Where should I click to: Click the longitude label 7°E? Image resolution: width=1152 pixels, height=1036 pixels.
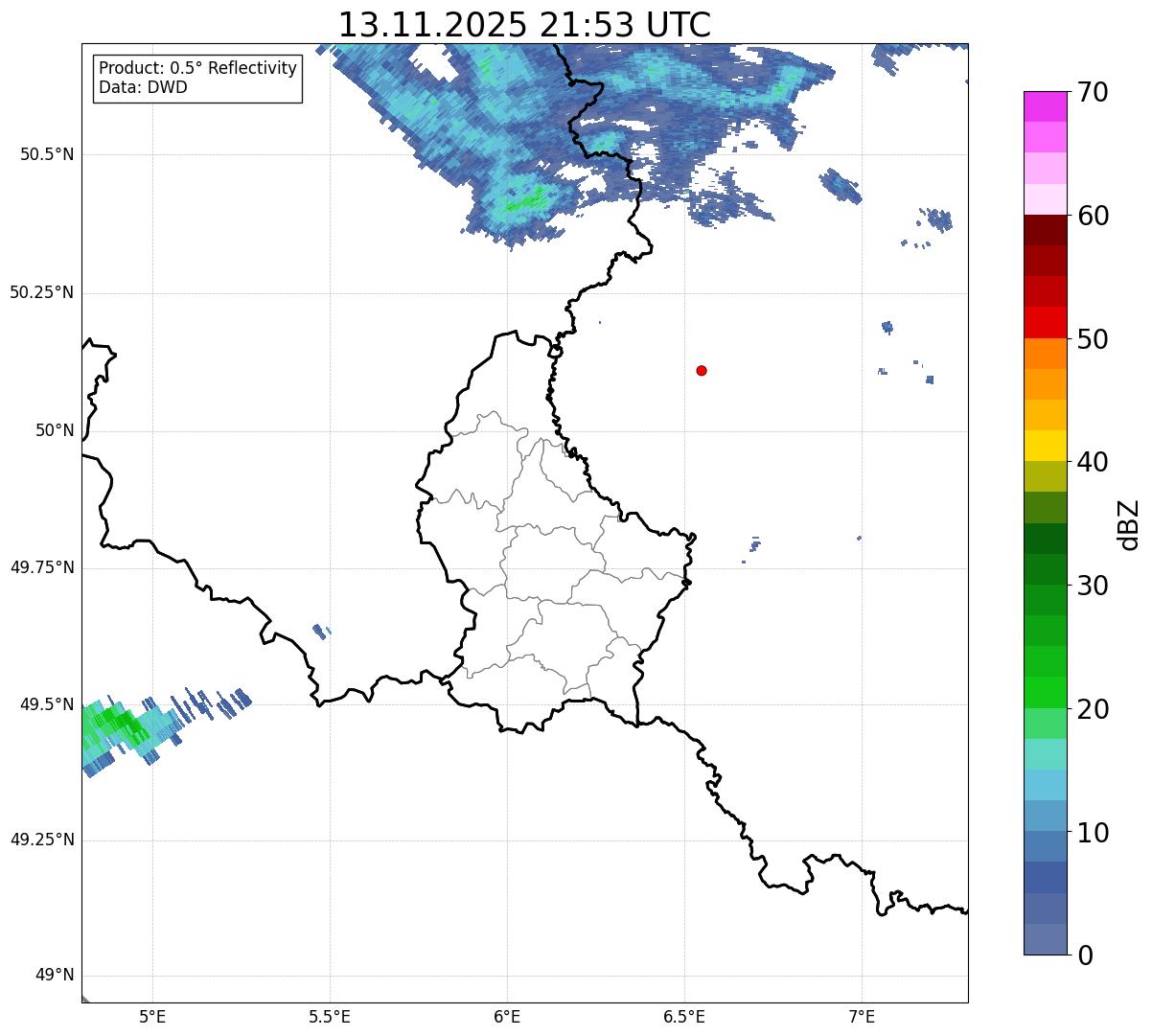coord(862,1017)
